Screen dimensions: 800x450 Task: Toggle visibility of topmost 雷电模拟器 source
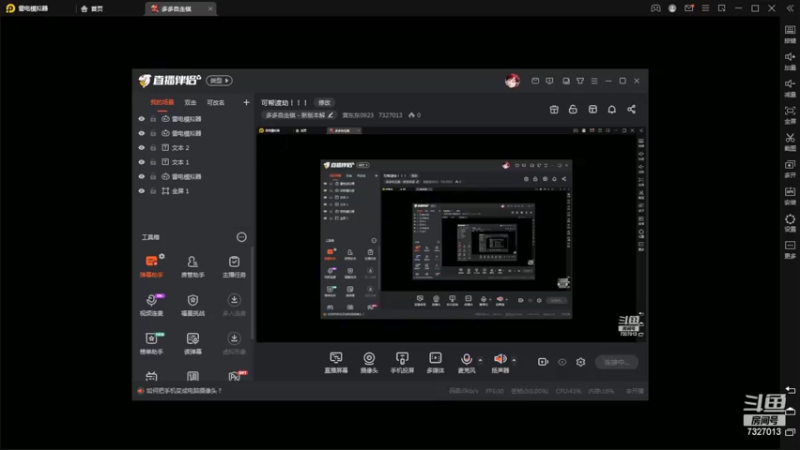[141, 118]
